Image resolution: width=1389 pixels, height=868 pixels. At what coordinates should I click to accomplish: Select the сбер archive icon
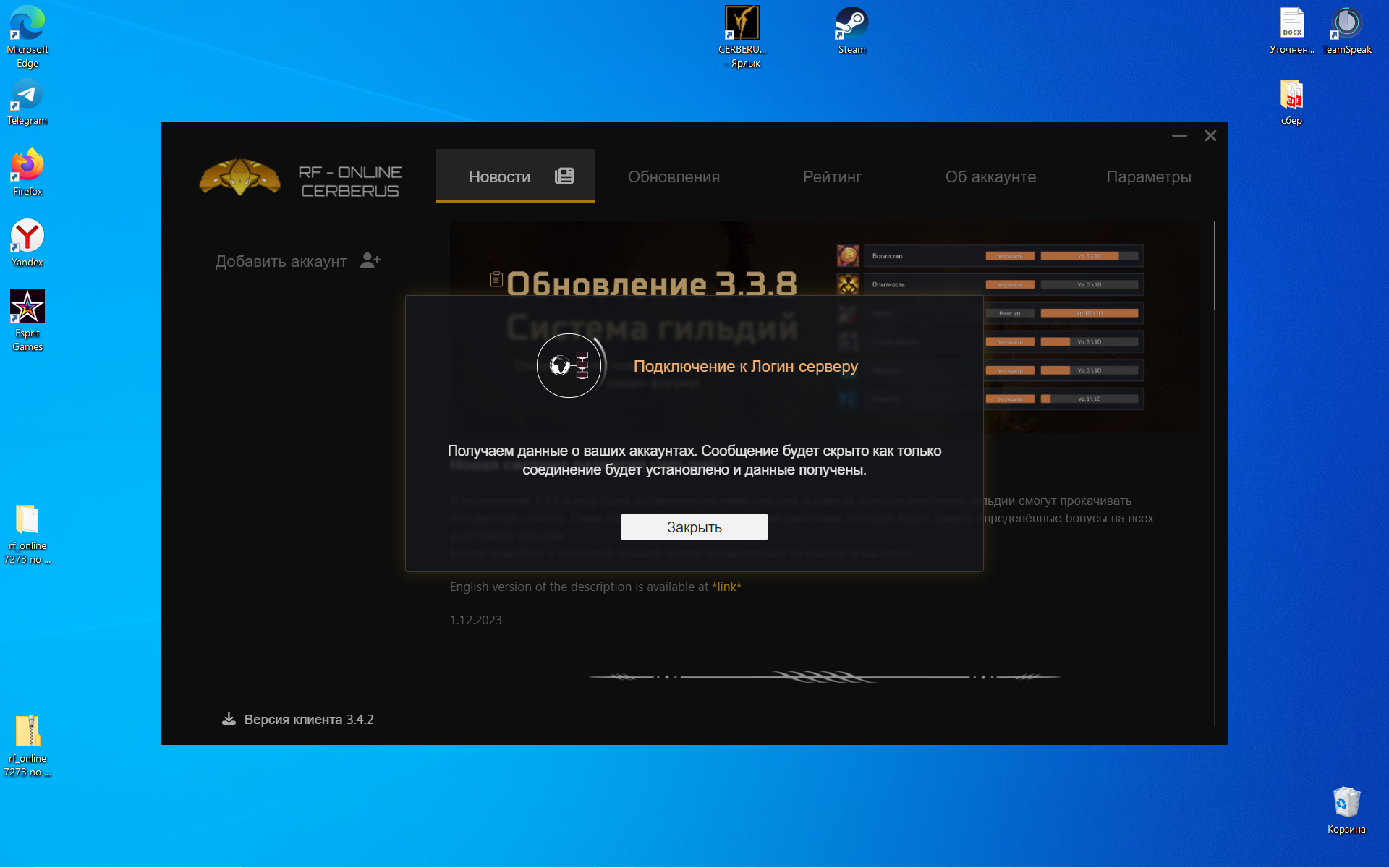tap(1292, 102)
